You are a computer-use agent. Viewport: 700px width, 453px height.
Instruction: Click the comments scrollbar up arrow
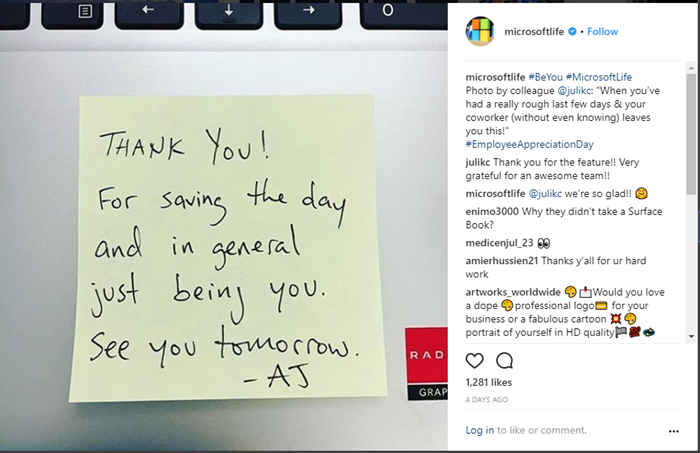[691, 68]
